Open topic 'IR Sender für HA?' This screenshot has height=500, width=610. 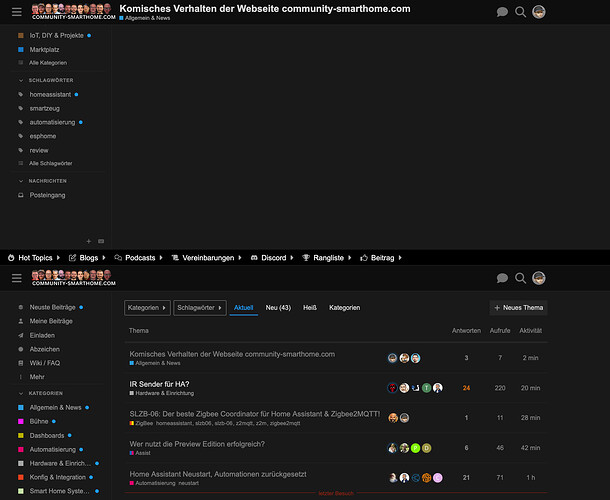pyautogui.click(x=160, y=384)
